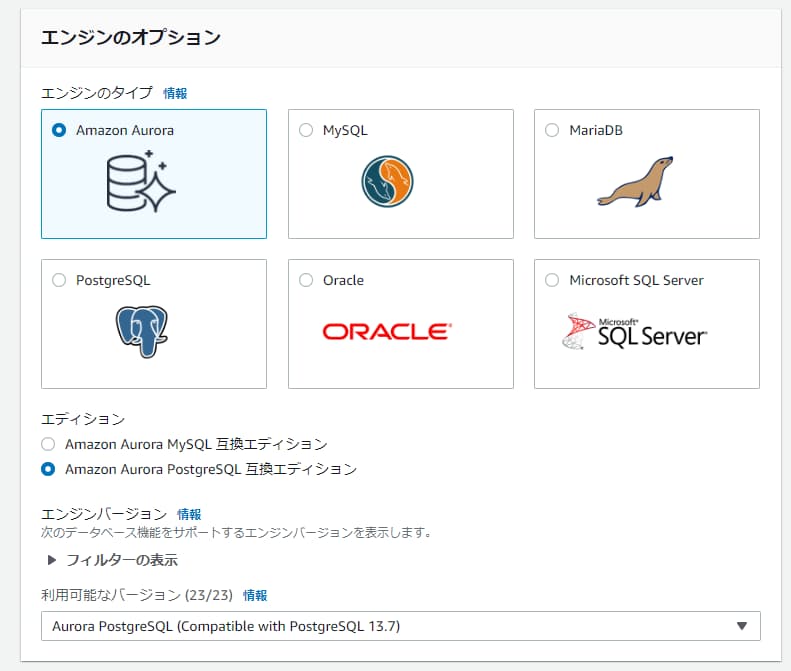Click the Amazon Aurora database sparkle icon
This screenshot has width=791, height=671.
[x=141, y=181]
